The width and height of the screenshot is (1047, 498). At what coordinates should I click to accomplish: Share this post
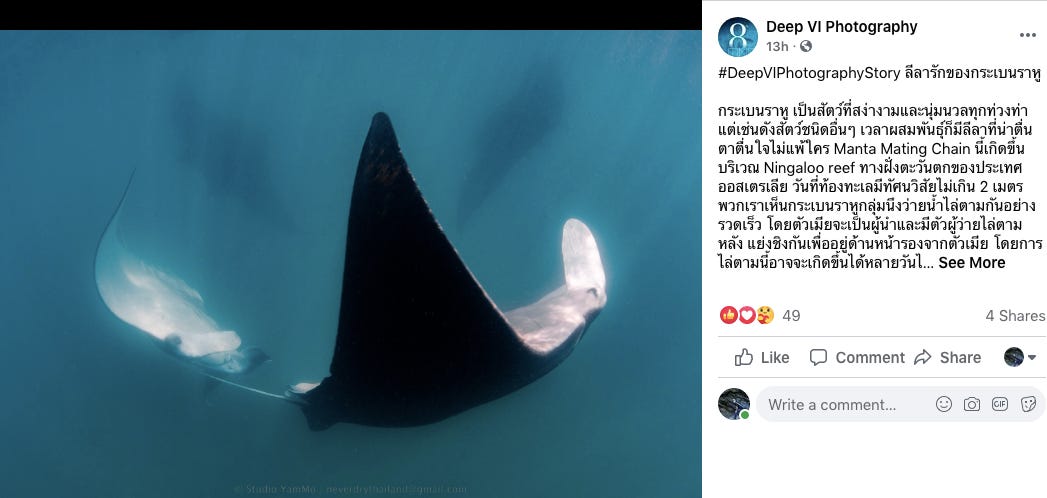(948, 358)
